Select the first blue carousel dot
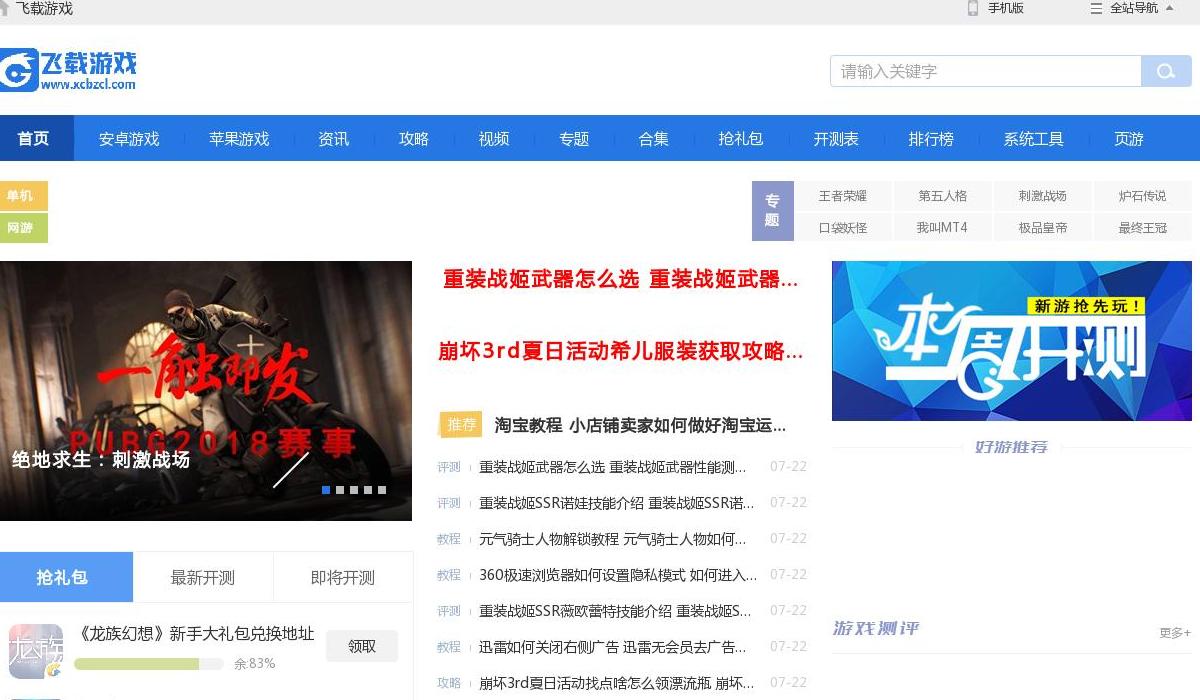This screenshot has height=700, width=1200. point(326,490)
